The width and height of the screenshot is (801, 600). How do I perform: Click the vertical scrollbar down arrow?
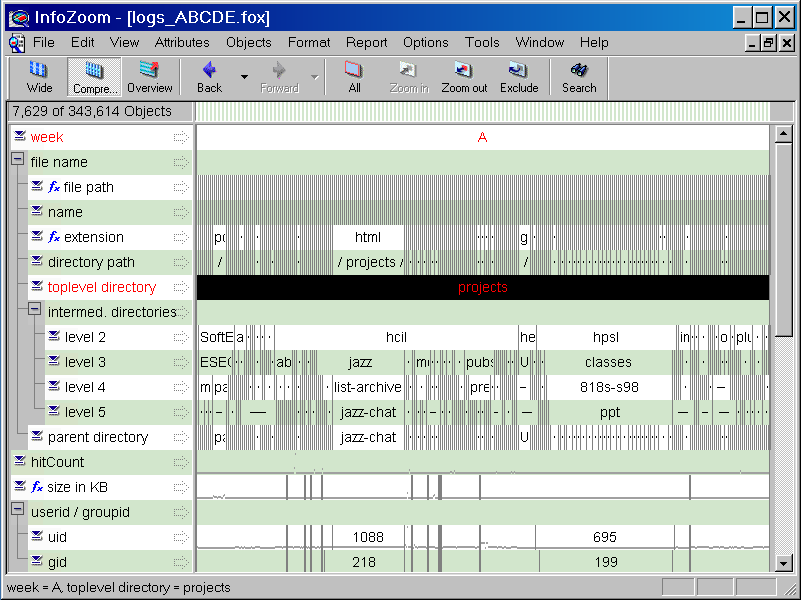click(784, 561)
